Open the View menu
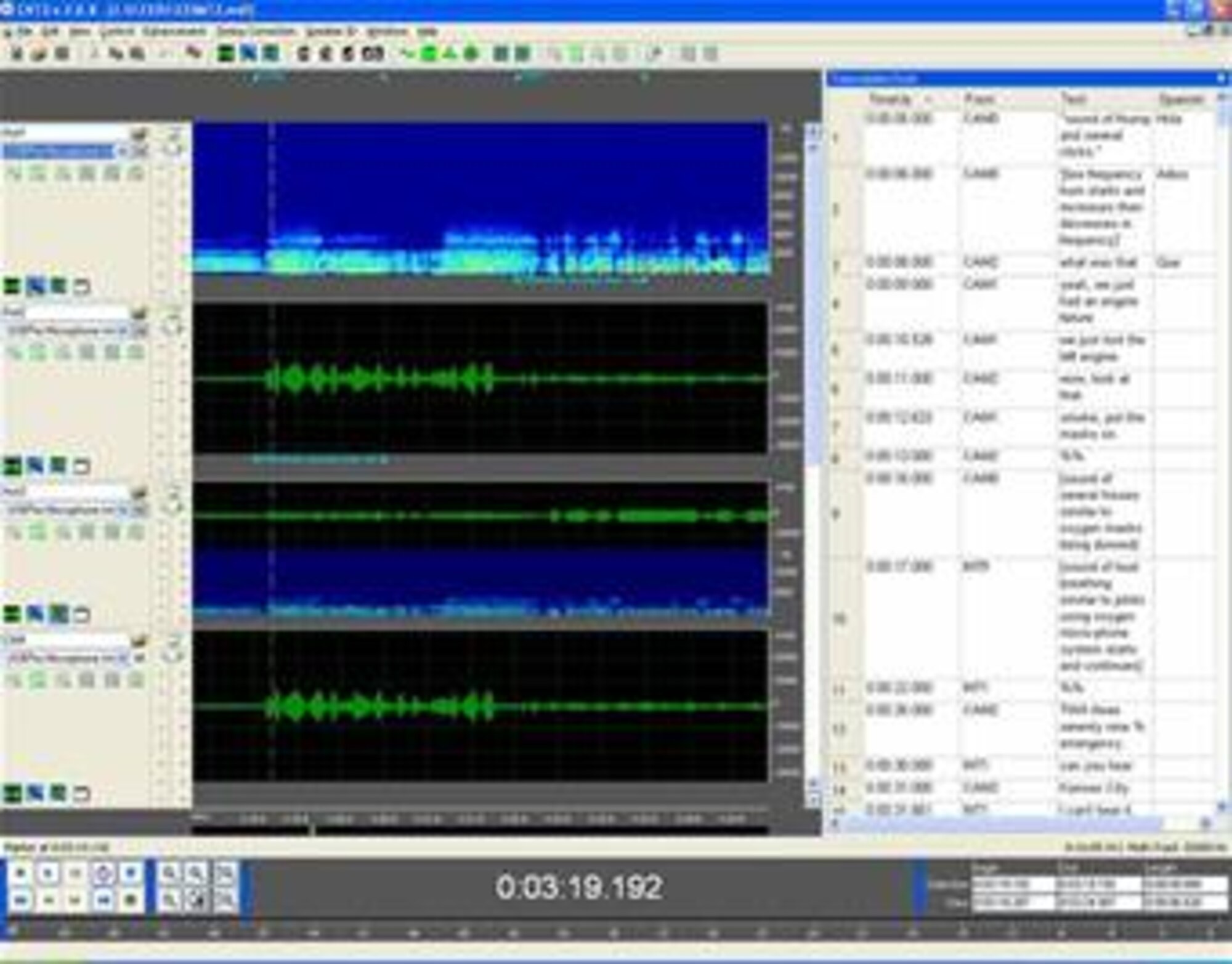This screenshot has width=1232, height=964. [80, 31]
